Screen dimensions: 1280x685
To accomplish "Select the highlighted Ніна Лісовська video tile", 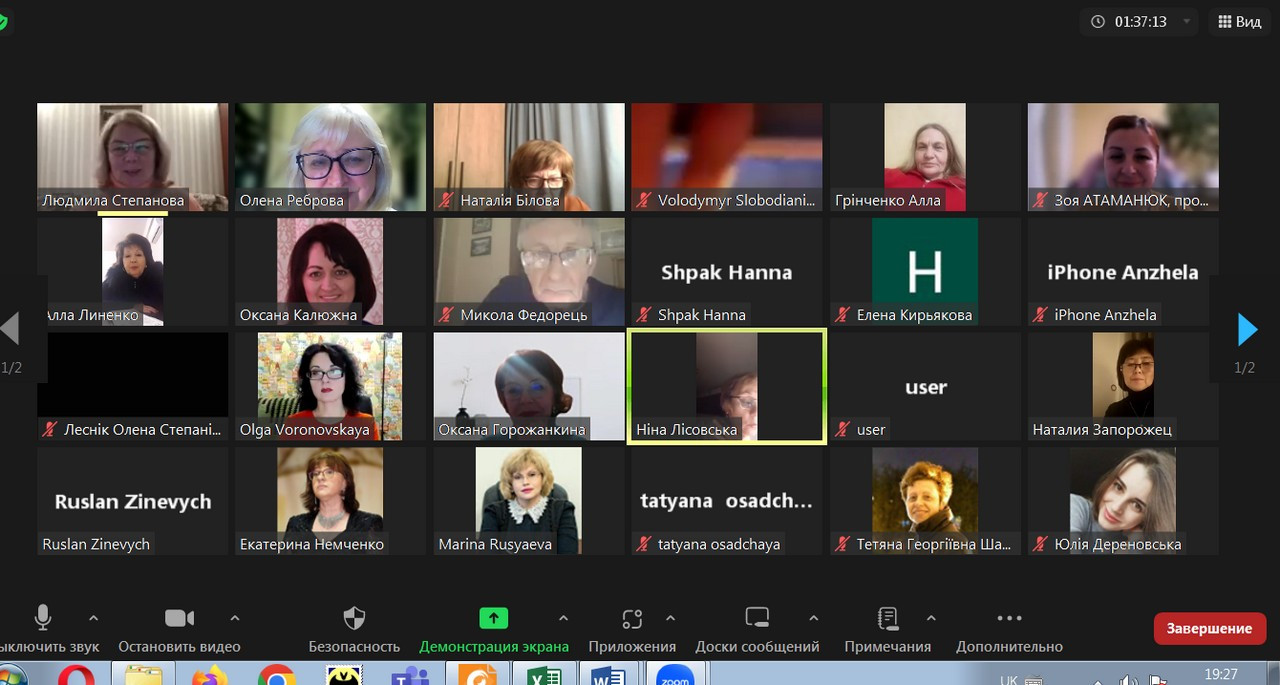I will (x=726, y=385).
